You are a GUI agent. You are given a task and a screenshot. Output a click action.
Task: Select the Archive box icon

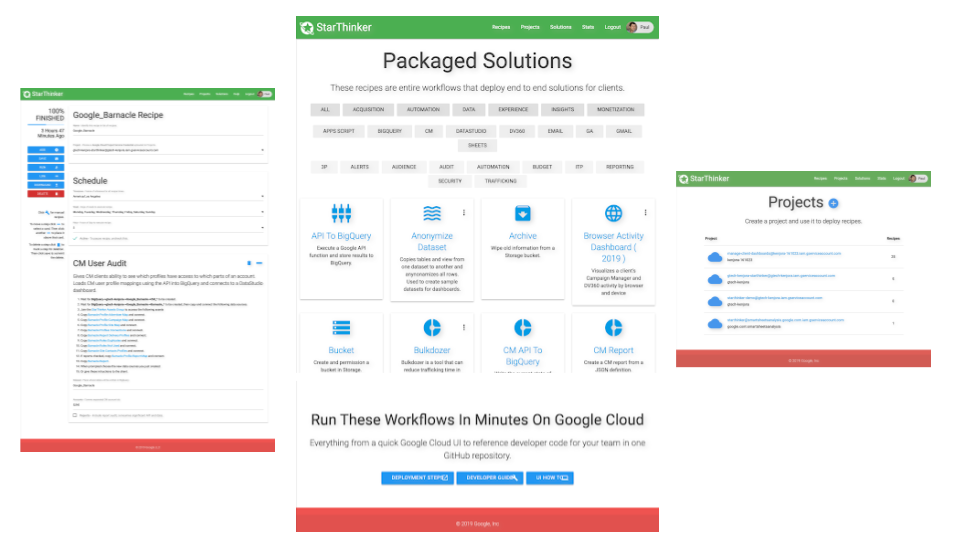click(x=522, y=213)
